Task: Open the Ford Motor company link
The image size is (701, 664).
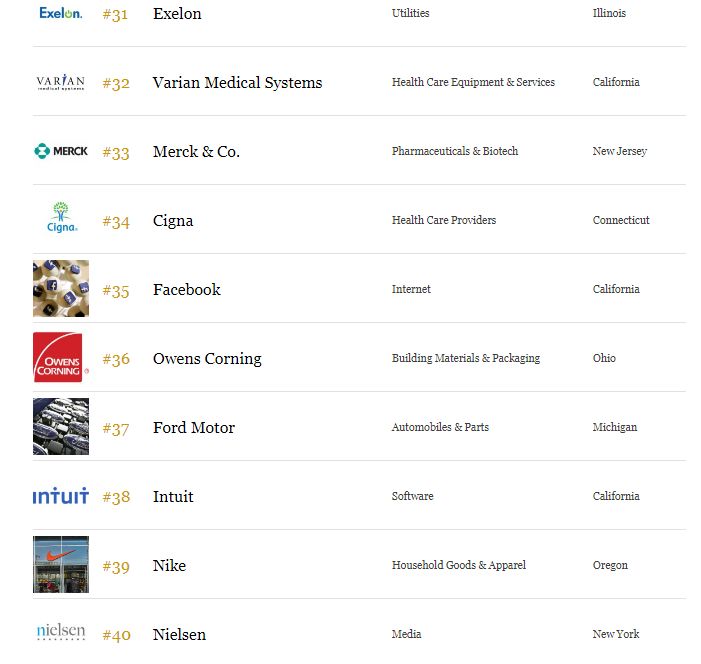Action: (194, 428)
